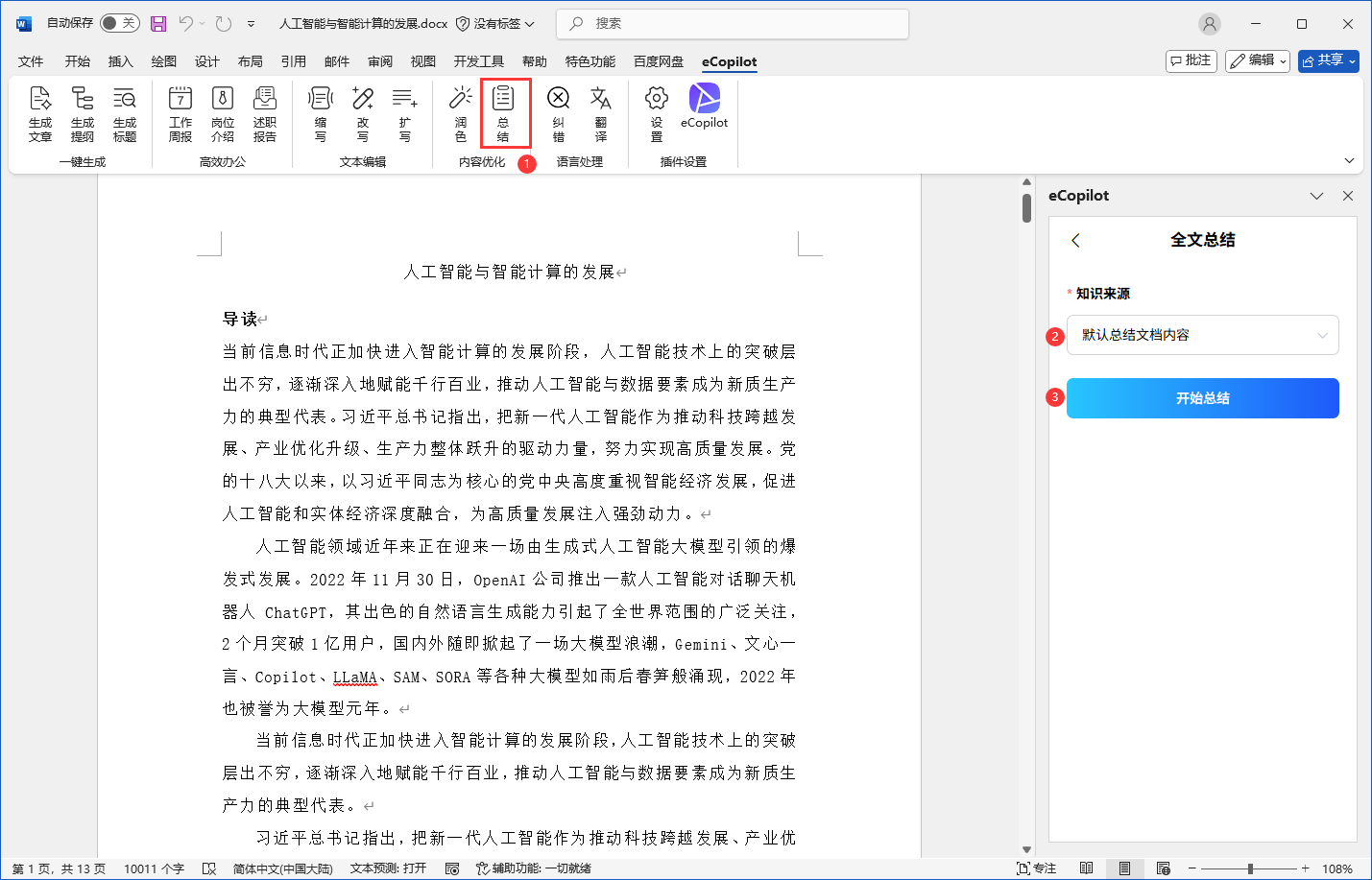Viewport: 1372px width, 880px height.
Task: Open eCopilot plugin 设置
Action: click(656, 113)
